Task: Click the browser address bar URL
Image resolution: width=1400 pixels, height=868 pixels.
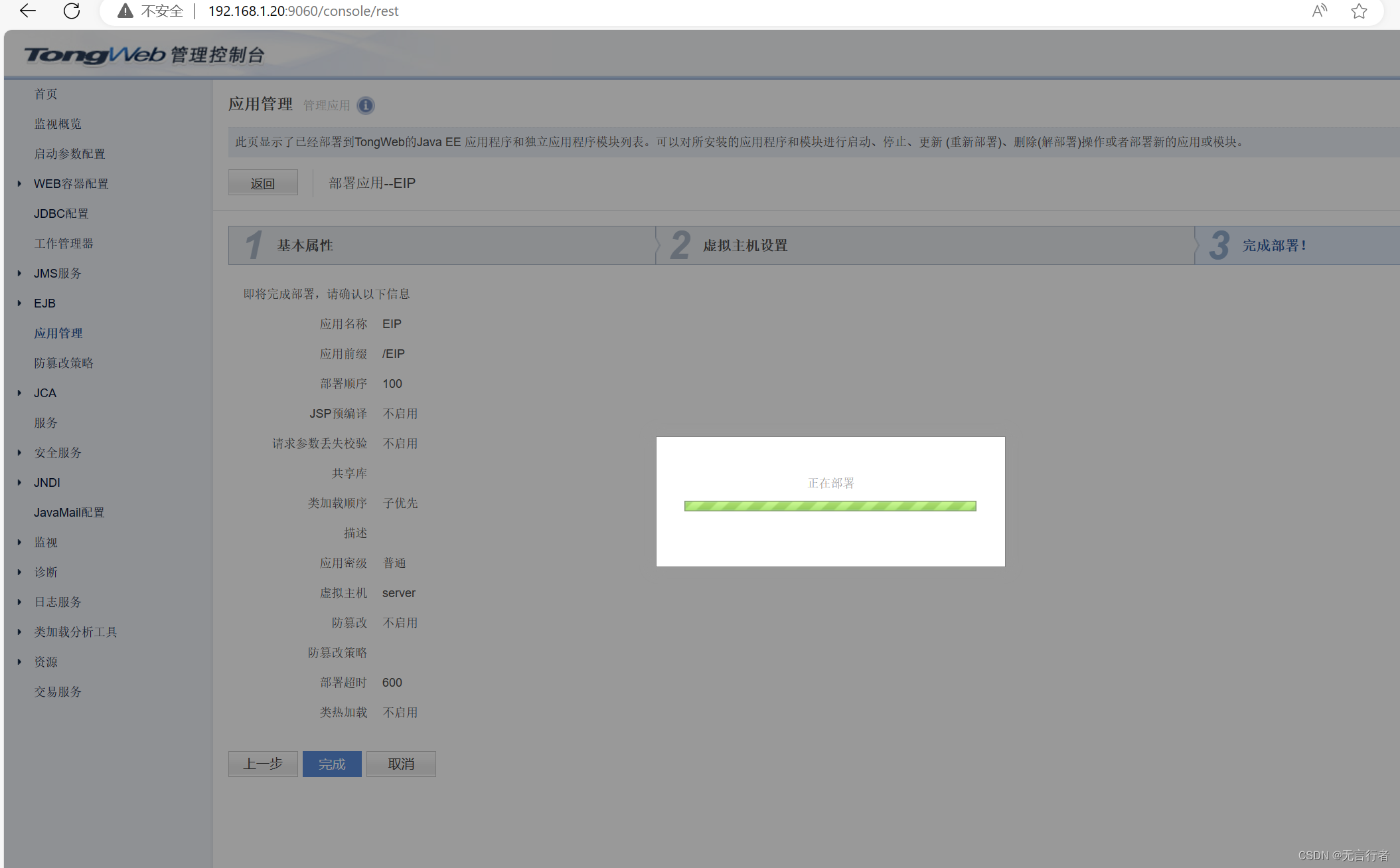Action: point(303,11)
